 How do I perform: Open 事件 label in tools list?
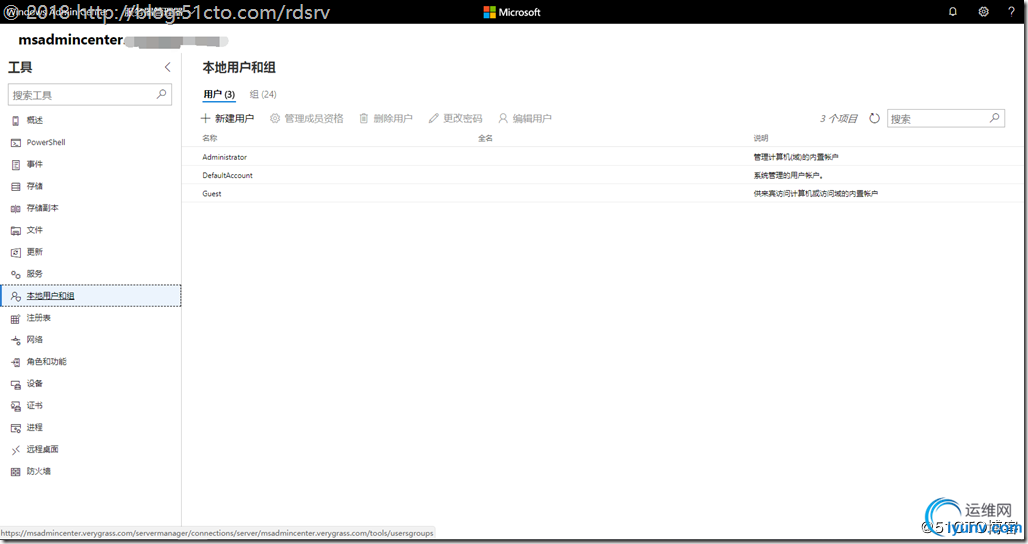pyautogui.click(x=35, y=165)
